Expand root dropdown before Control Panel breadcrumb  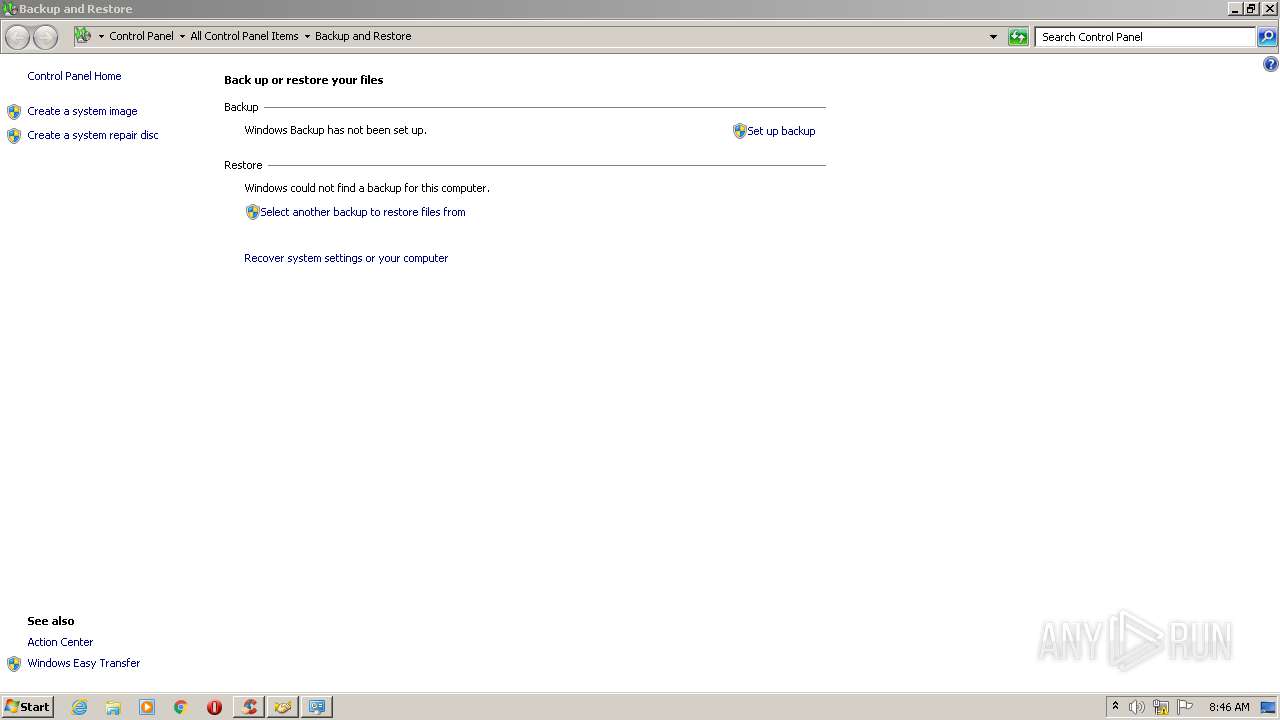101,36
